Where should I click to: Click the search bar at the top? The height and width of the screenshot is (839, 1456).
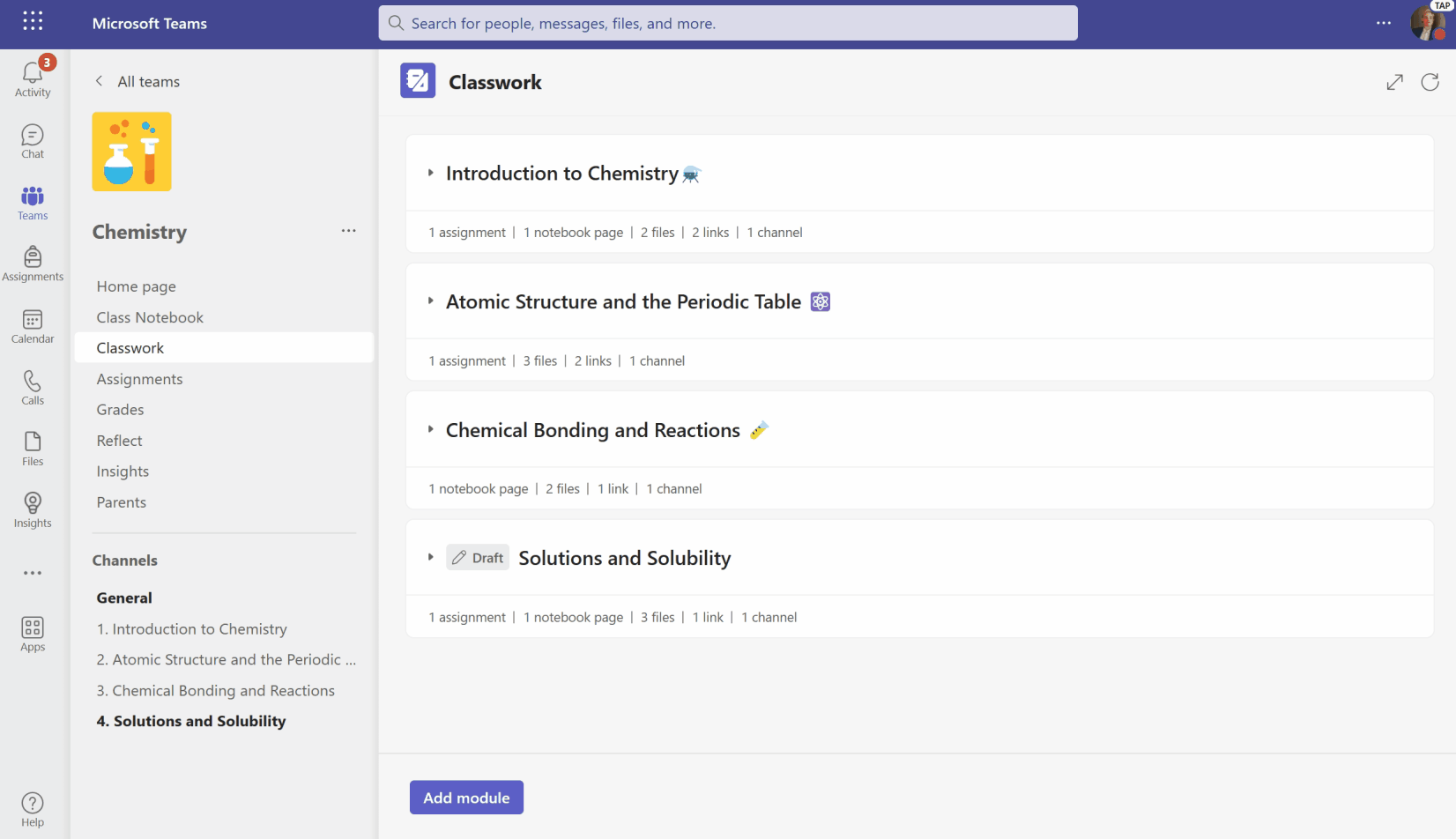726,23
